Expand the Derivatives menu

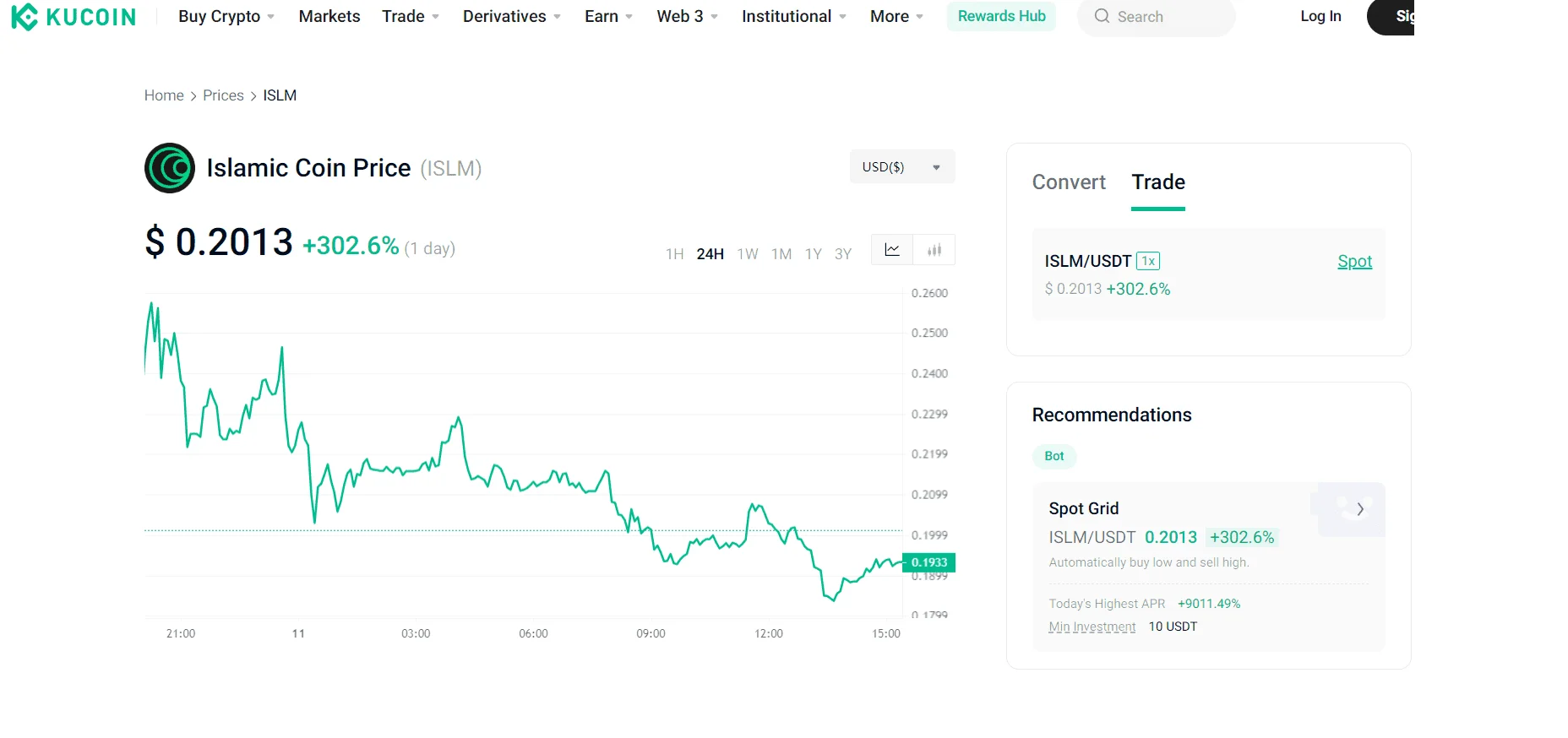[x=512, y=16]
